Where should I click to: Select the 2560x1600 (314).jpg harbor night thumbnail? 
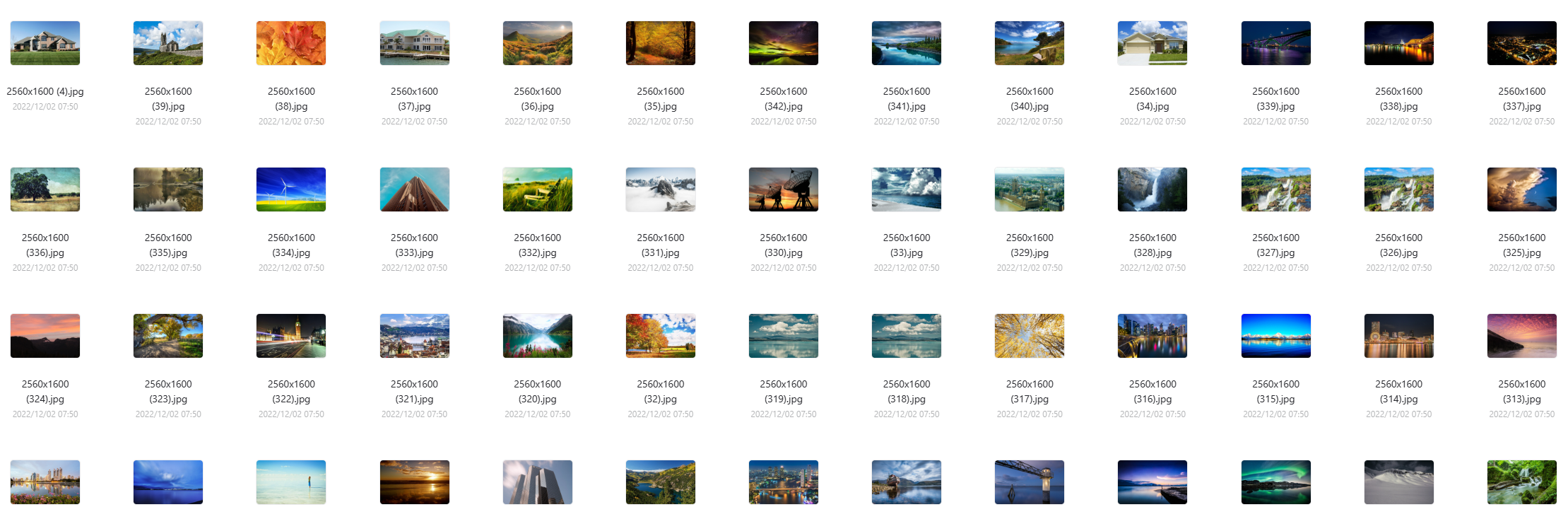click(x=1399, y=336)
